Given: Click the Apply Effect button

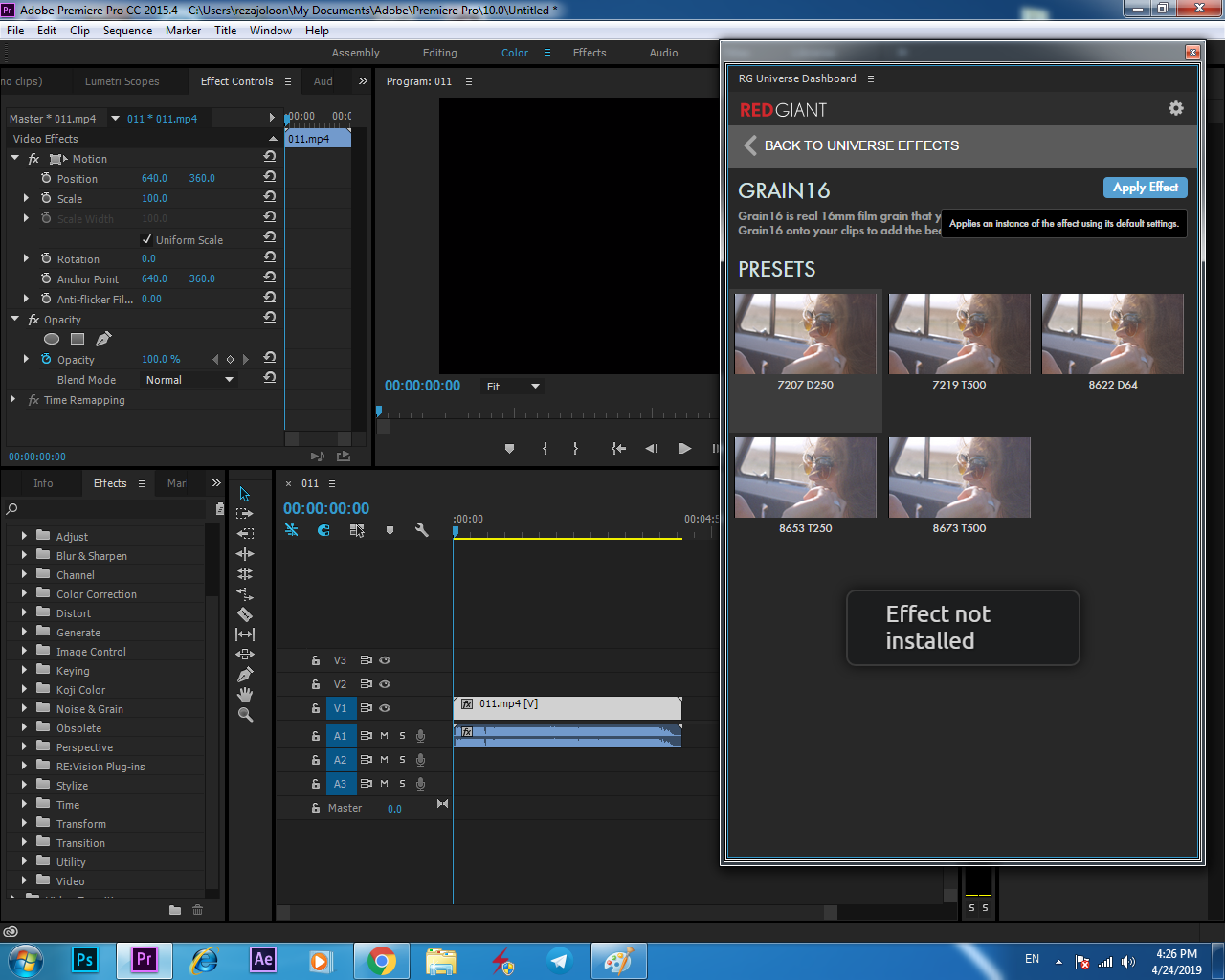Looking at the screenshot, I should 1145,188.
